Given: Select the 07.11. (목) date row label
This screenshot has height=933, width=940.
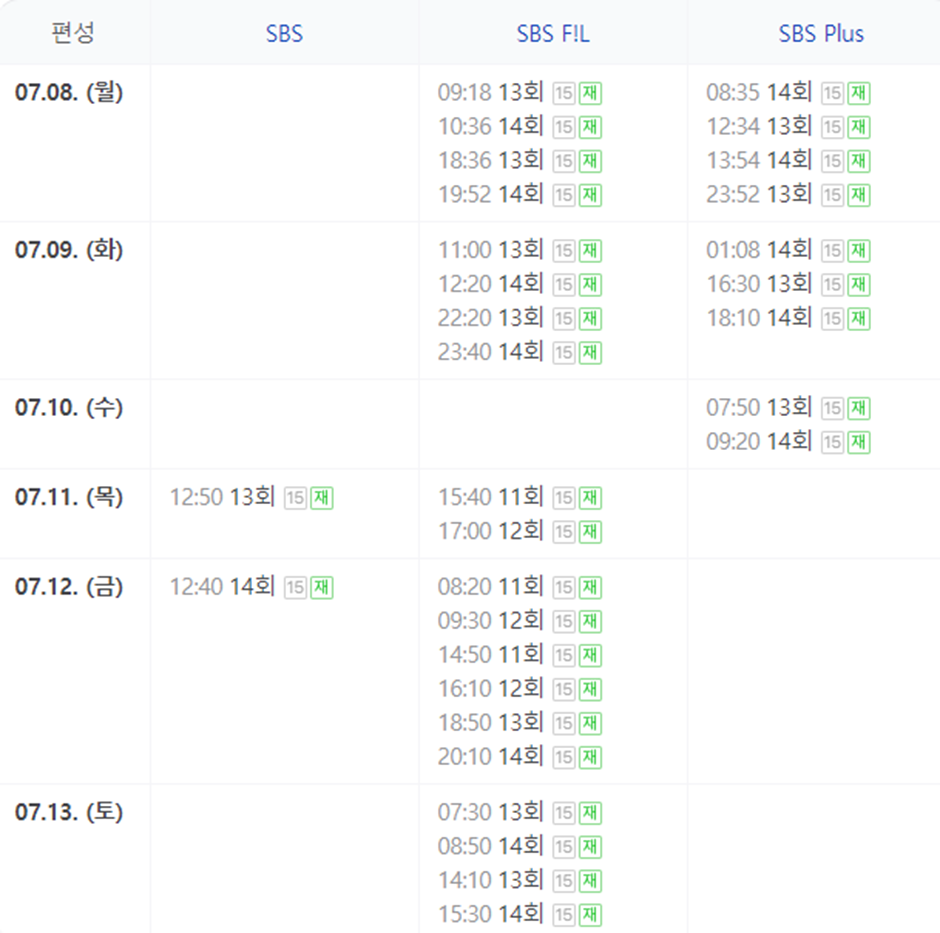Looking at the screenshot, I should click(x=69, y=497).
